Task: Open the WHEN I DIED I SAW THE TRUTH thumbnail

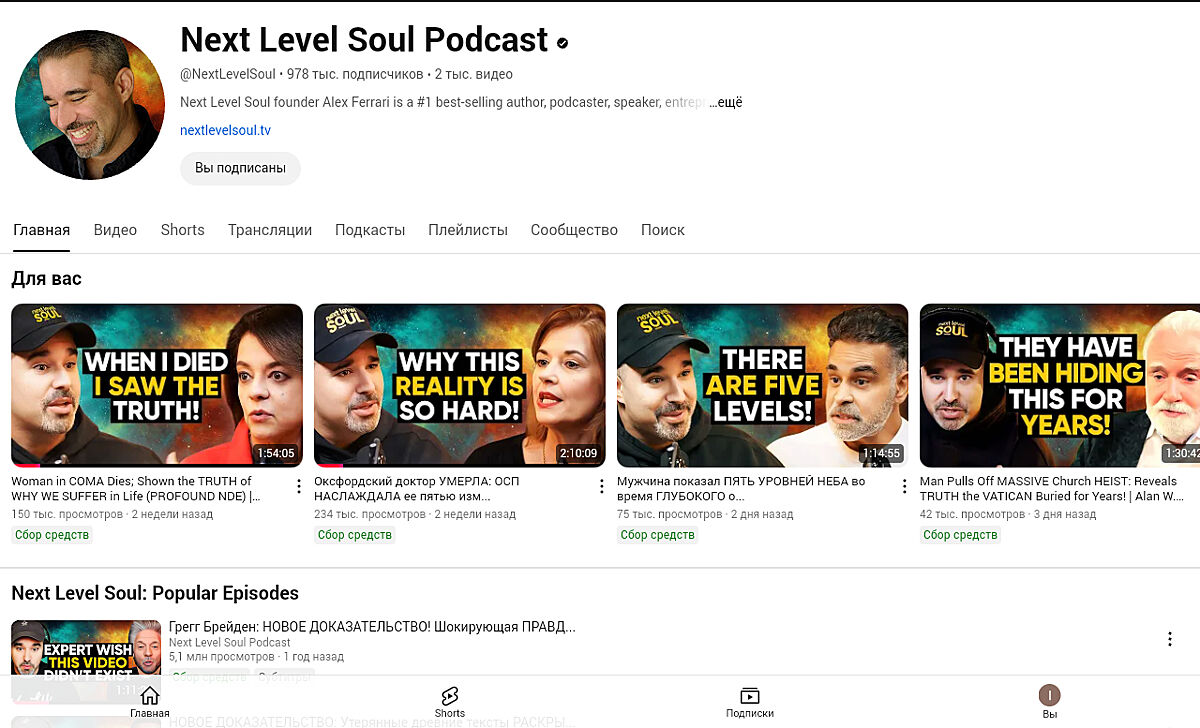Action: (157, 385)
